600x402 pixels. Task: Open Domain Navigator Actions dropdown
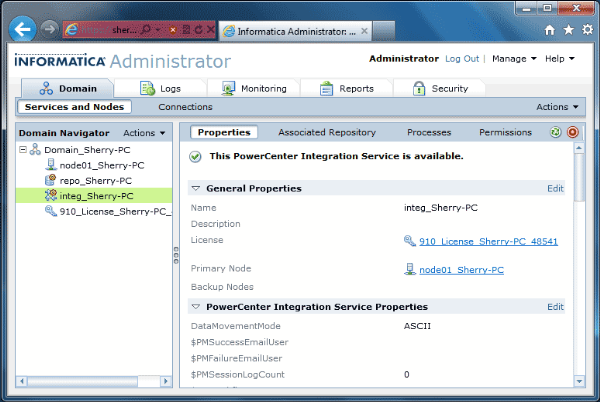144,133
